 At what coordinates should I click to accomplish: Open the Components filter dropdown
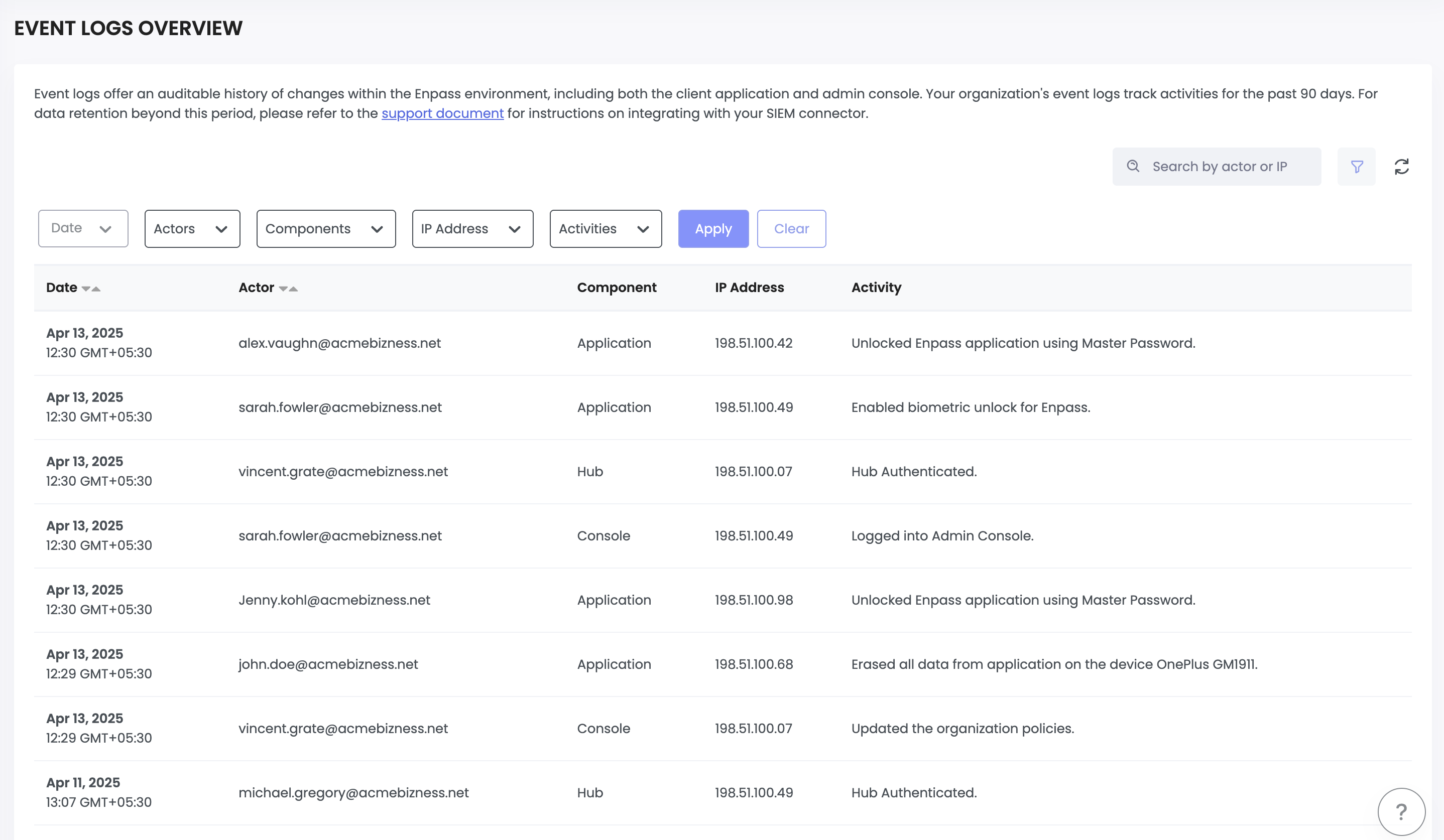(326, 228)
